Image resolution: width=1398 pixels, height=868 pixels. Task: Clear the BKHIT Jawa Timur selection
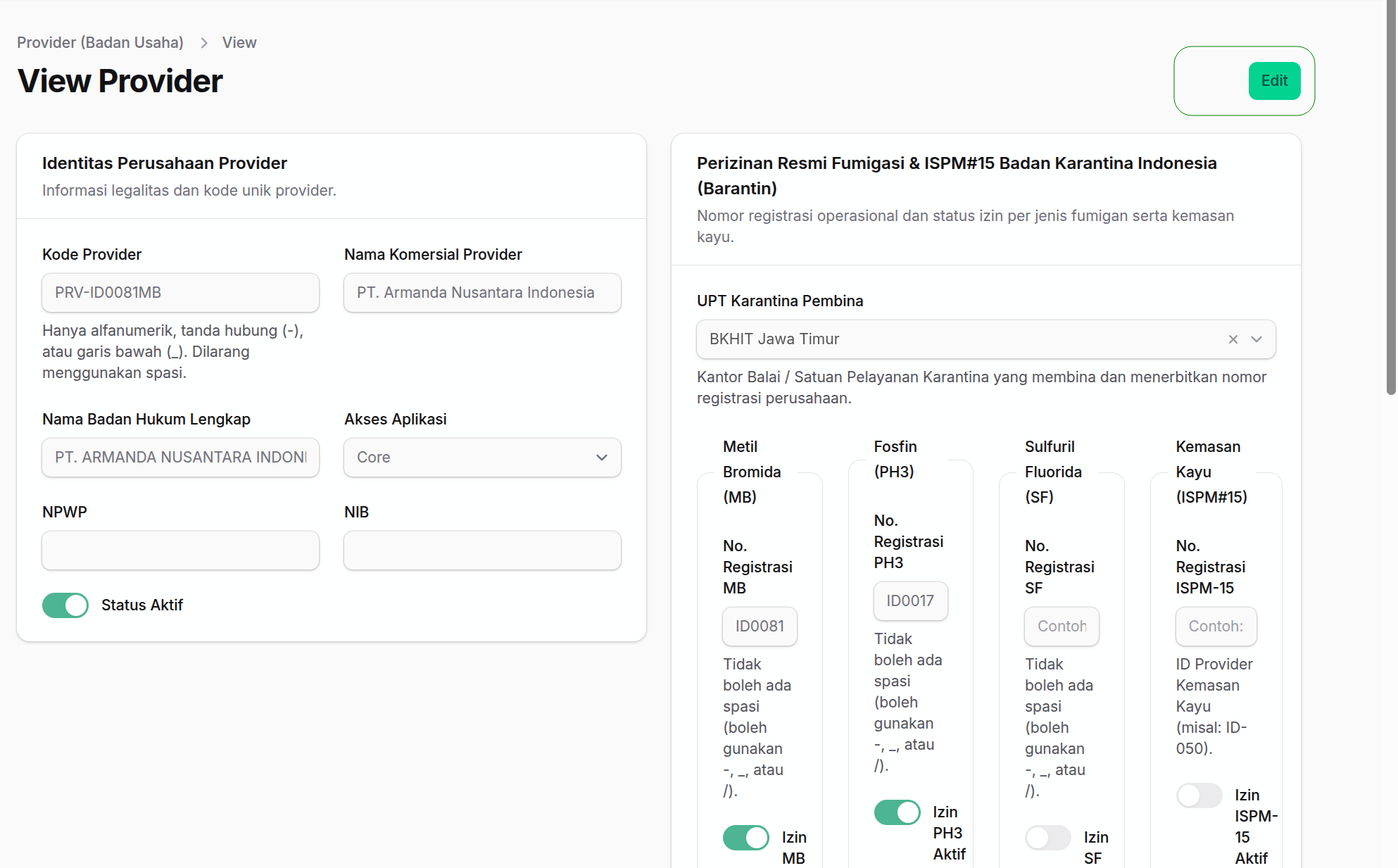coord(1233,339)
